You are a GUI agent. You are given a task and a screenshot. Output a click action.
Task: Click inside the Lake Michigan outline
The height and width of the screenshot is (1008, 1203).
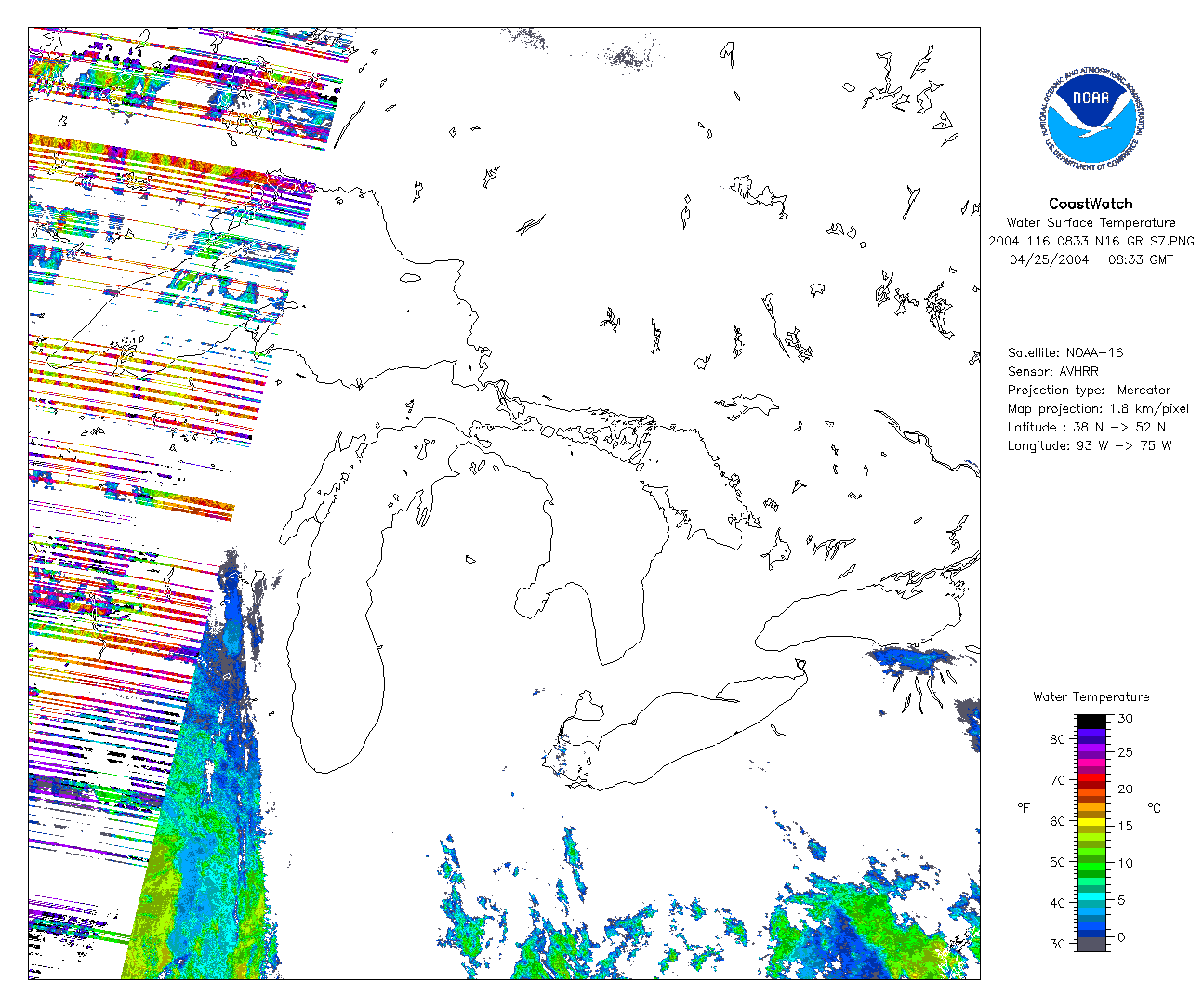335,651
